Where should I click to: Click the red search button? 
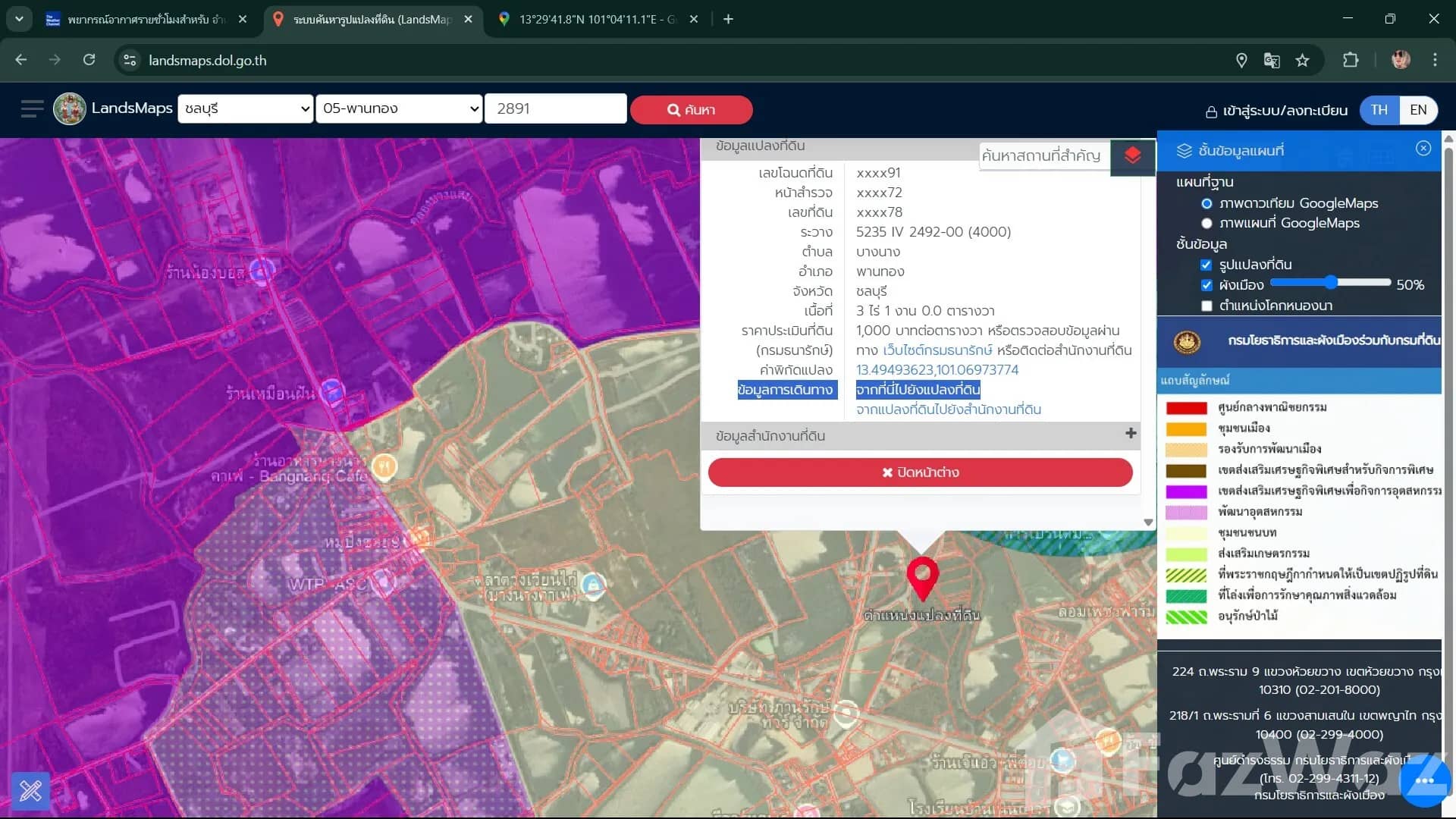(x=691, y=110)
